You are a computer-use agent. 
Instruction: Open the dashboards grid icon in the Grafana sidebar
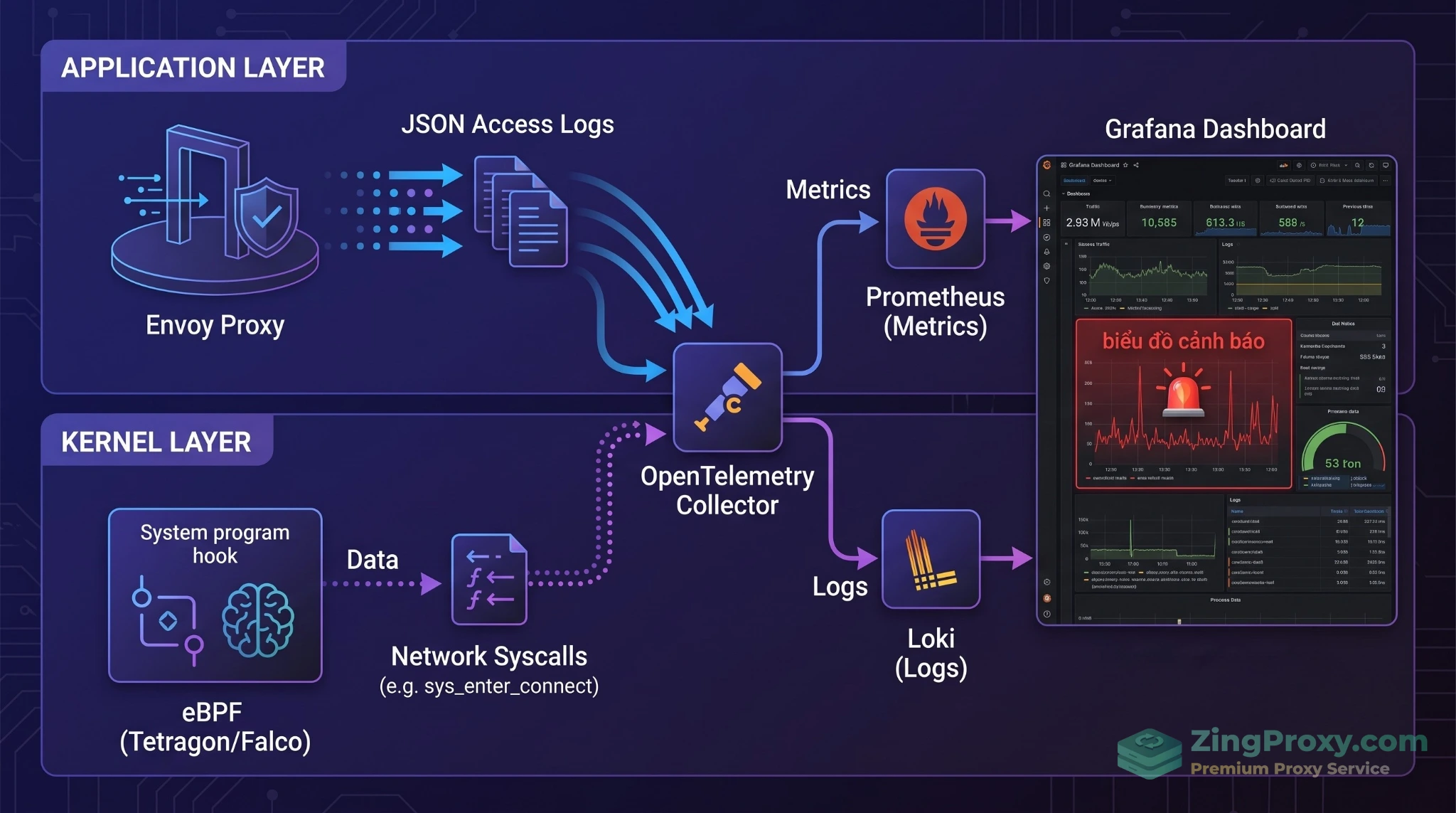tap(1046, 223)
